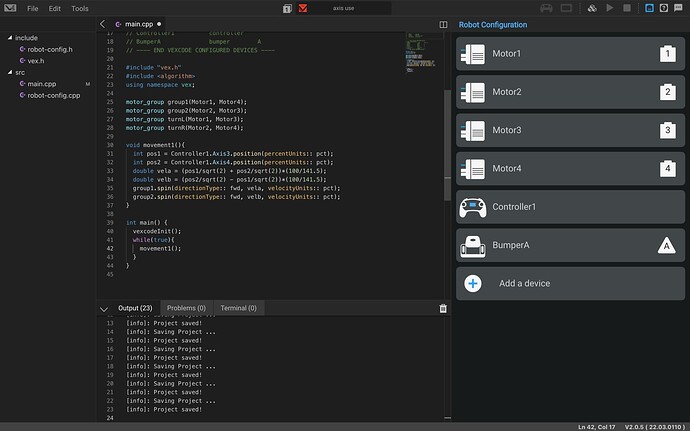Clear output with the trash icon
The height and width of the screenshot is (431, 690).
point(443,308)
